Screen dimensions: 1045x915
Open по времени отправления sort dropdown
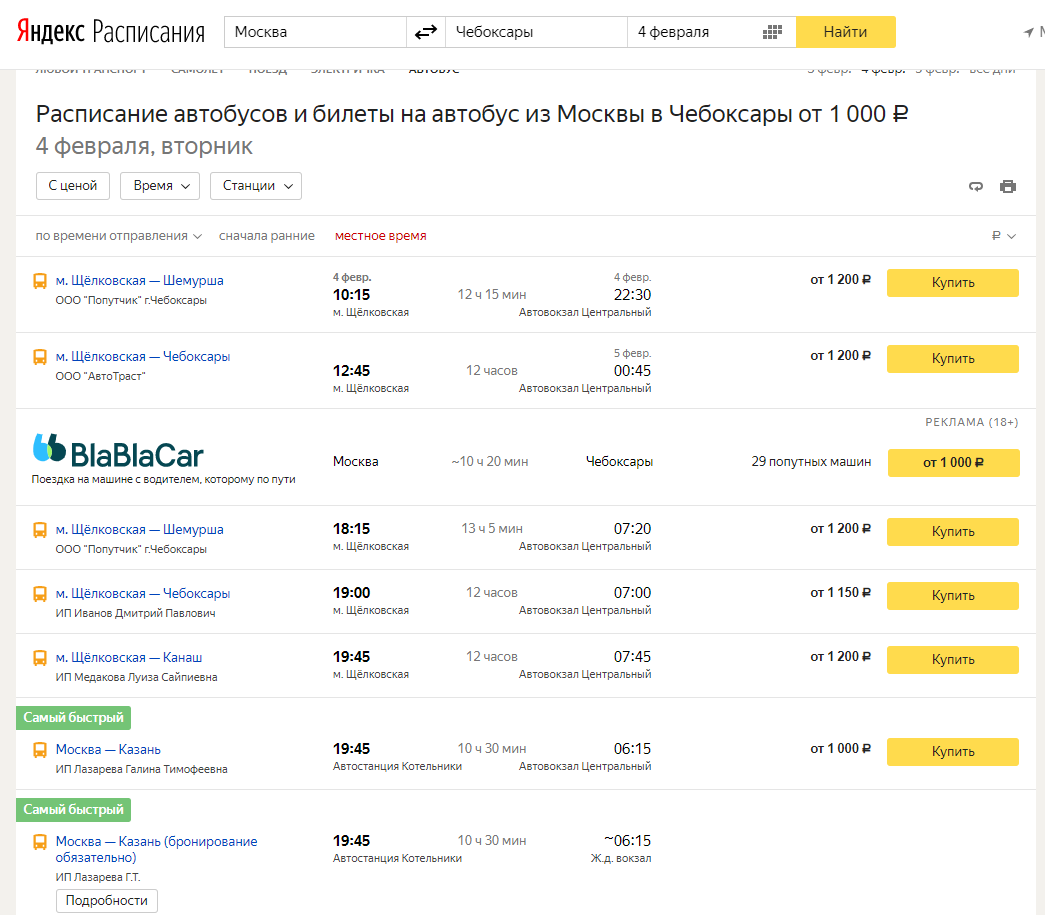click(x=119, y=236)
